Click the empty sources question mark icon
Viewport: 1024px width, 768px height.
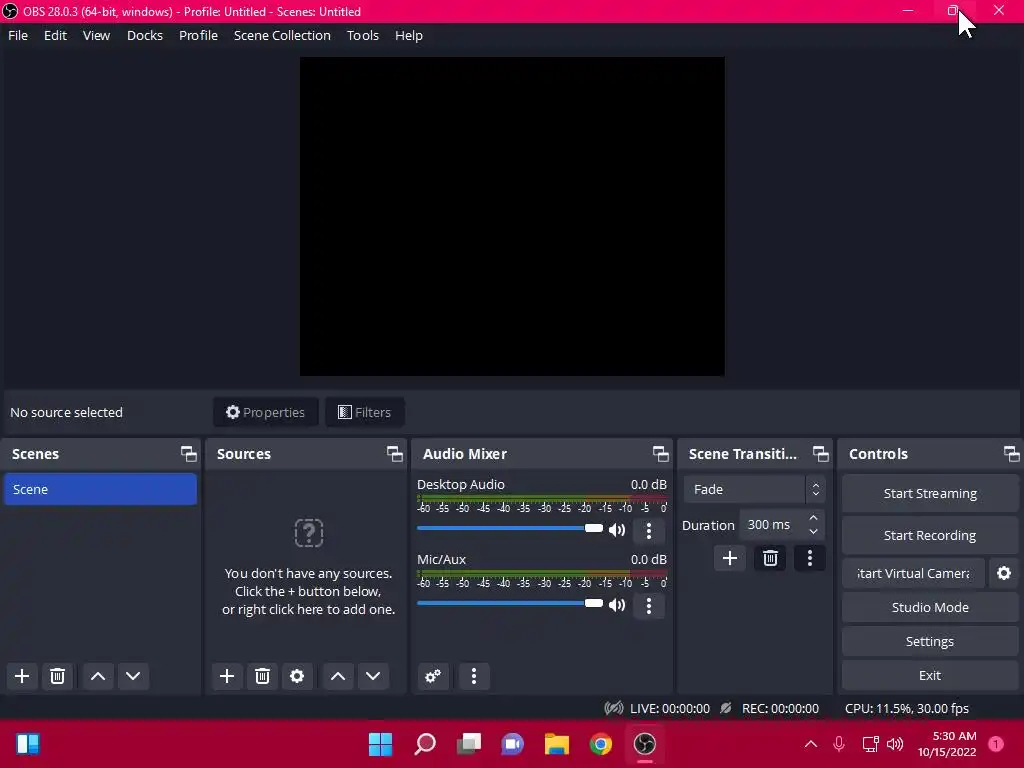[x=309, y=533]
